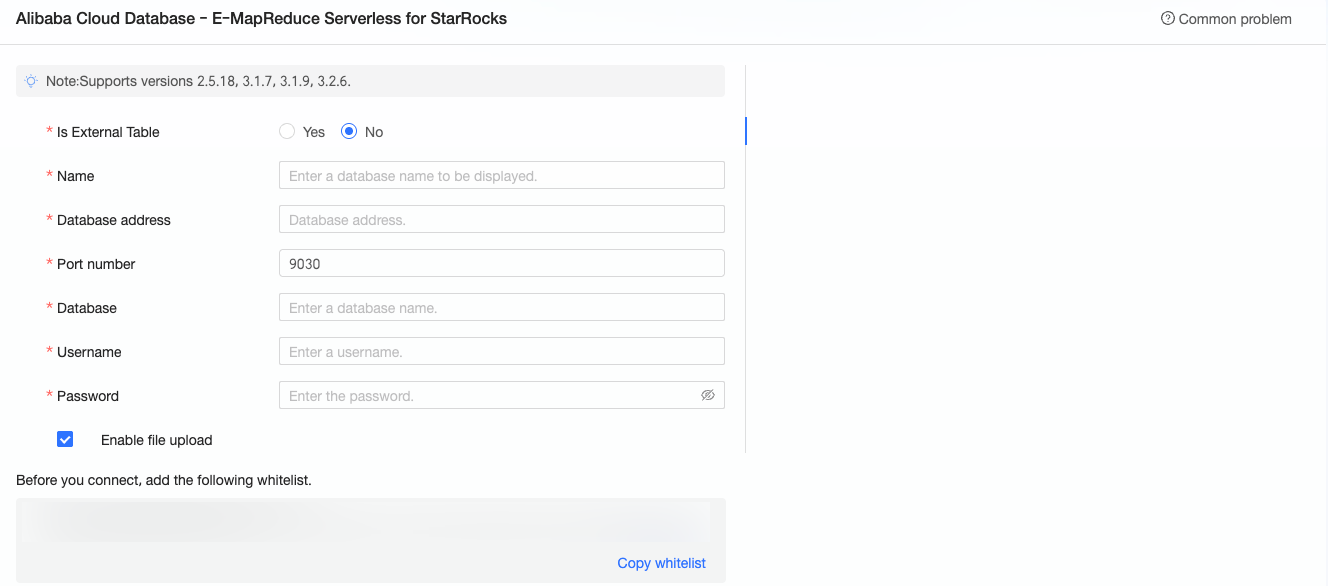
Task: Click into the Username field
Action: tap(501, 351)
